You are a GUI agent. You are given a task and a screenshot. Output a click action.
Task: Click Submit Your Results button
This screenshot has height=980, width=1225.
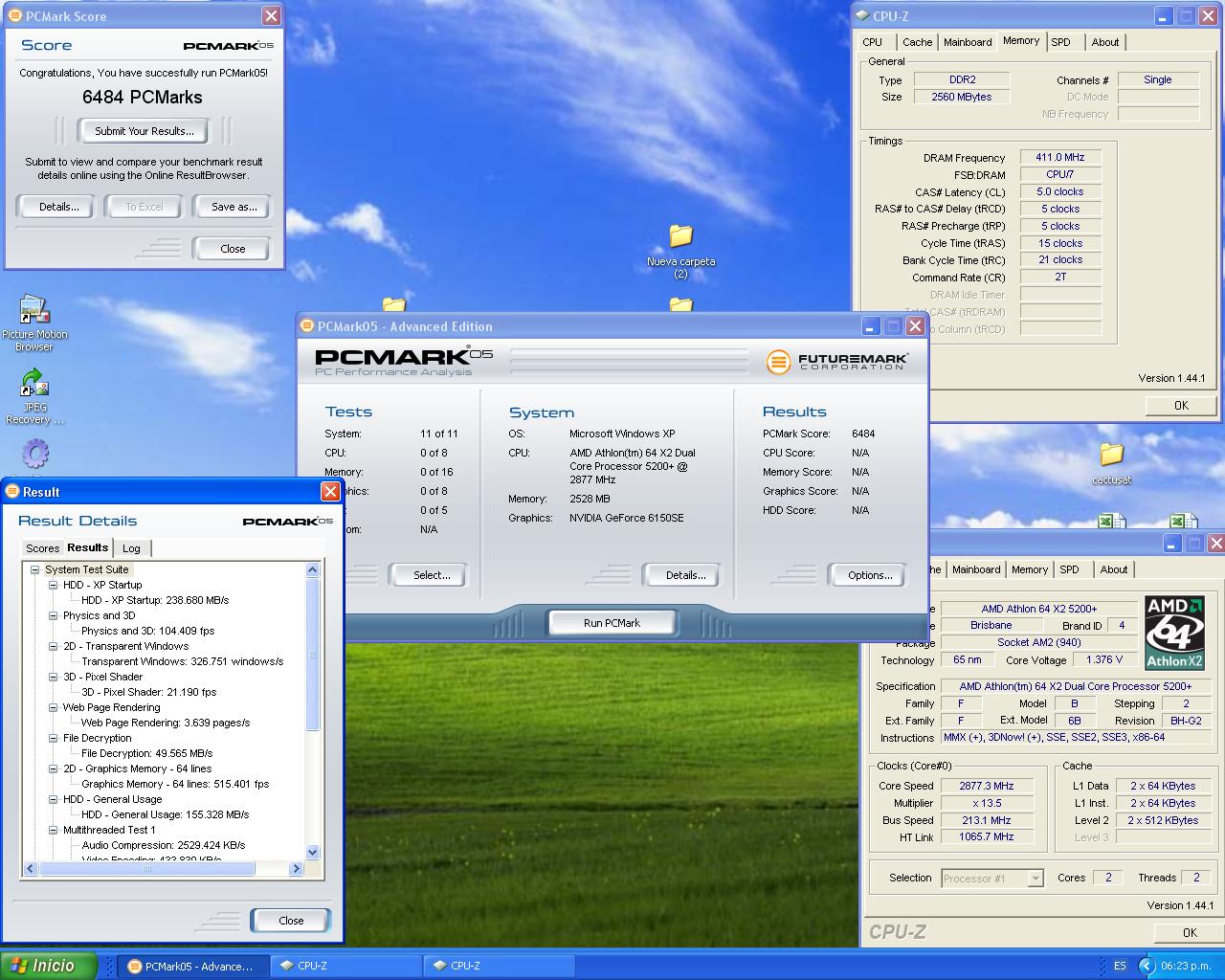[145, 131]
